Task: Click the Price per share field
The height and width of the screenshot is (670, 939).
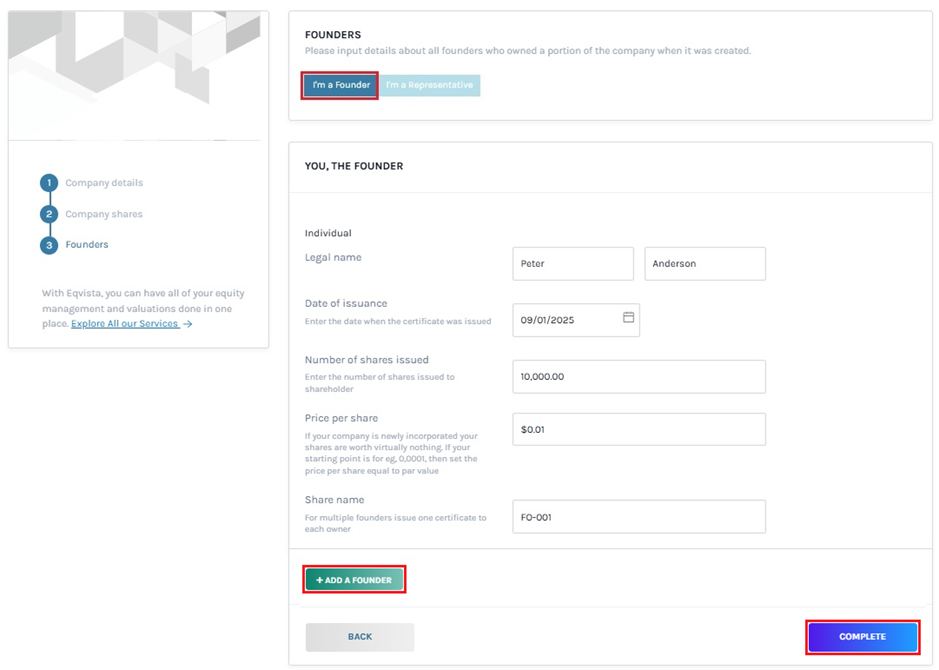Action: pos(638,429)
